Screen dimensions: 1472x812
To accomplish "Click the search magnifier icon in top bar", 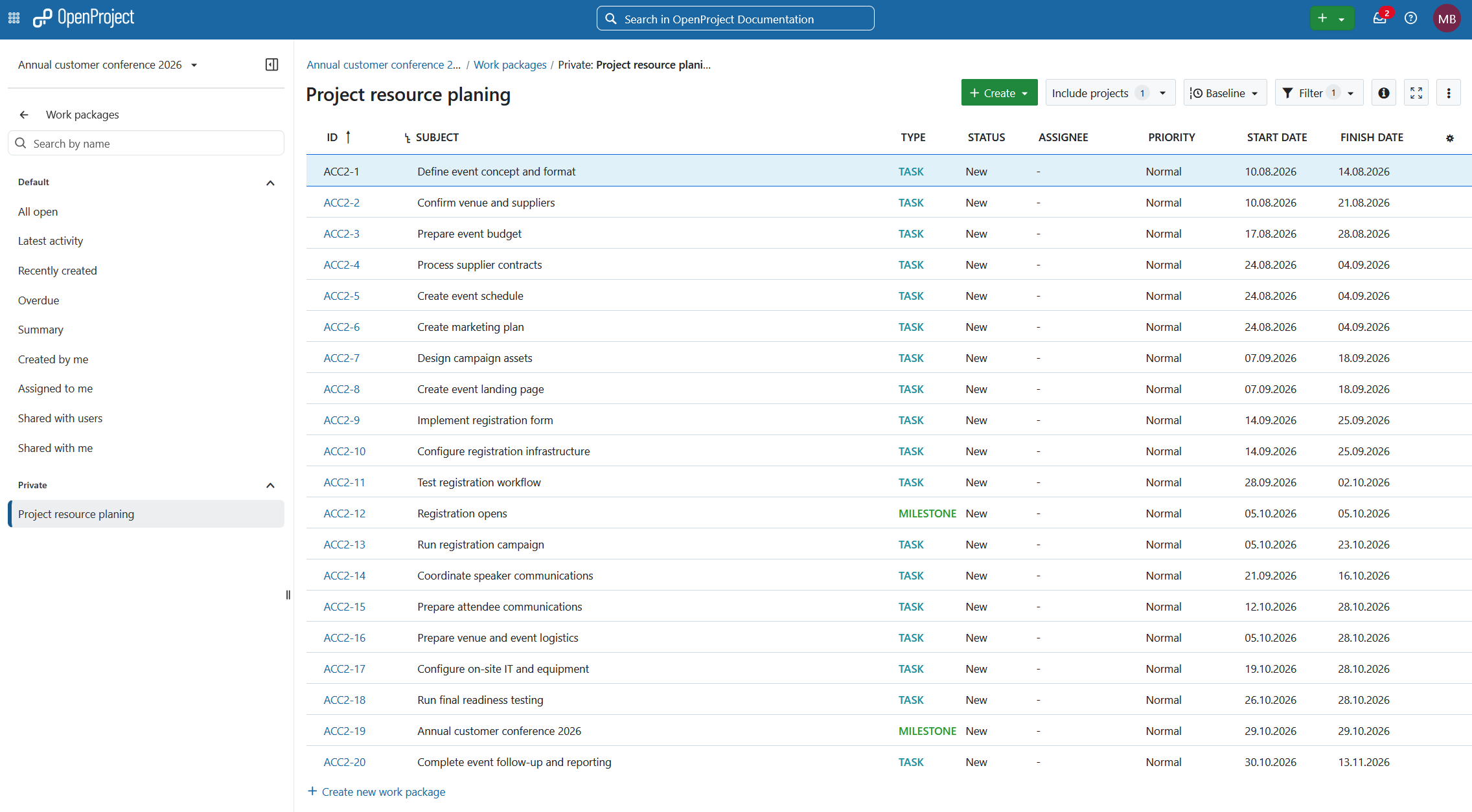I will point(610,19).
